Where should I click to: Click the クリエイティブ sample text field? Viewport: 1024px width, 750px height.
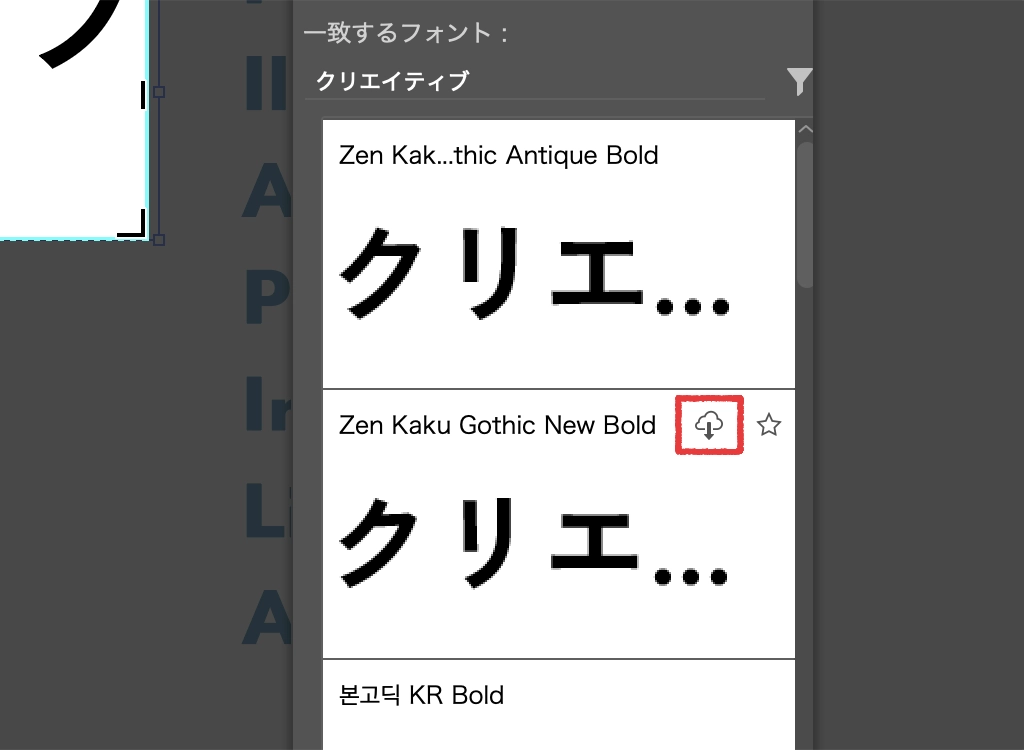pyautogui.click(x=534, y=82)
